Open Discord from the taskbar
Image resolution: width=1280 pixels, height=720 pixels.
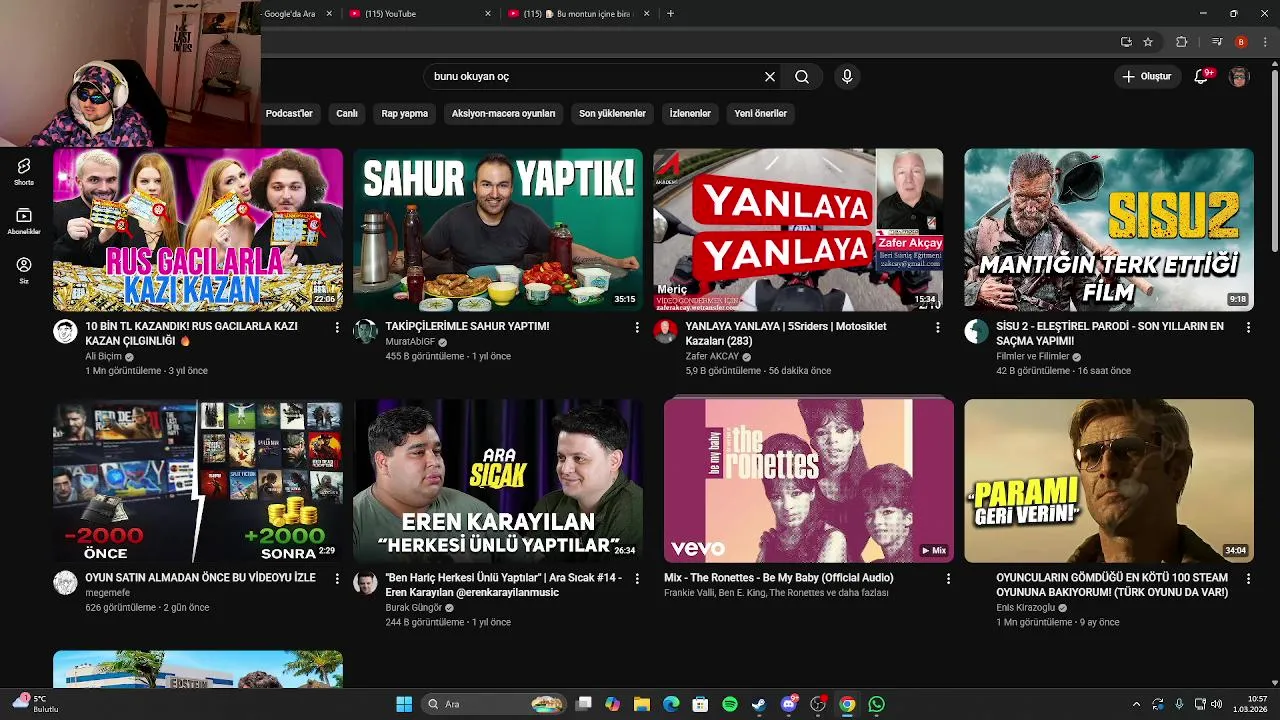tap(789, 704)
